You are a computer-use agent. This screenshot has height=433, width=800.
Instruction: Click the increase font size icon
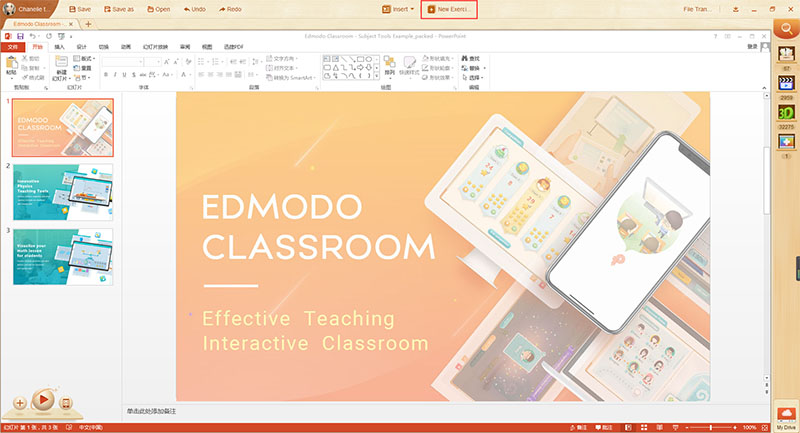[167, 62]
